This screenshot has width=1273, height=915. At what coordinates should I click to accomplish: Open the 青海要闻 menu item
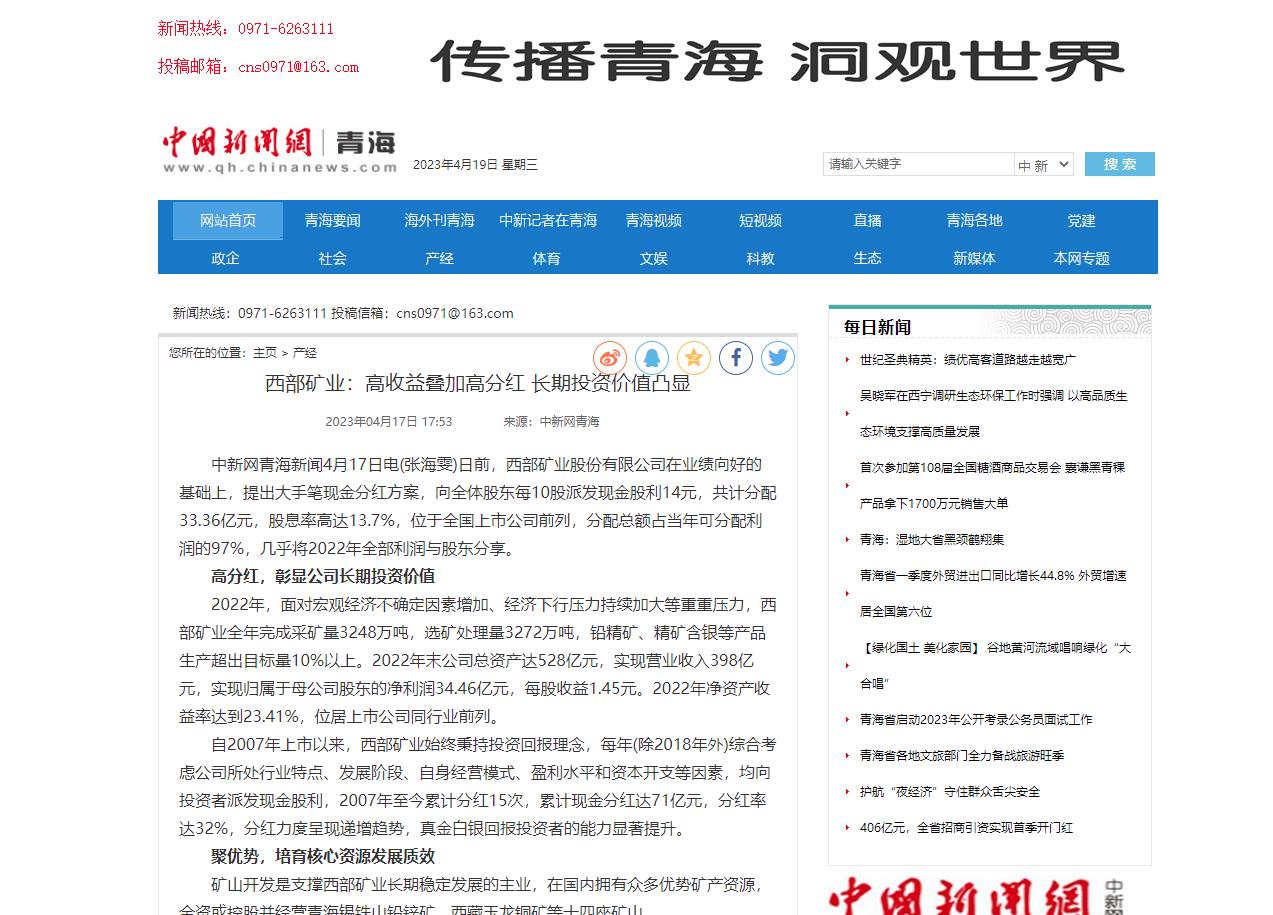(x=333, y=221)
